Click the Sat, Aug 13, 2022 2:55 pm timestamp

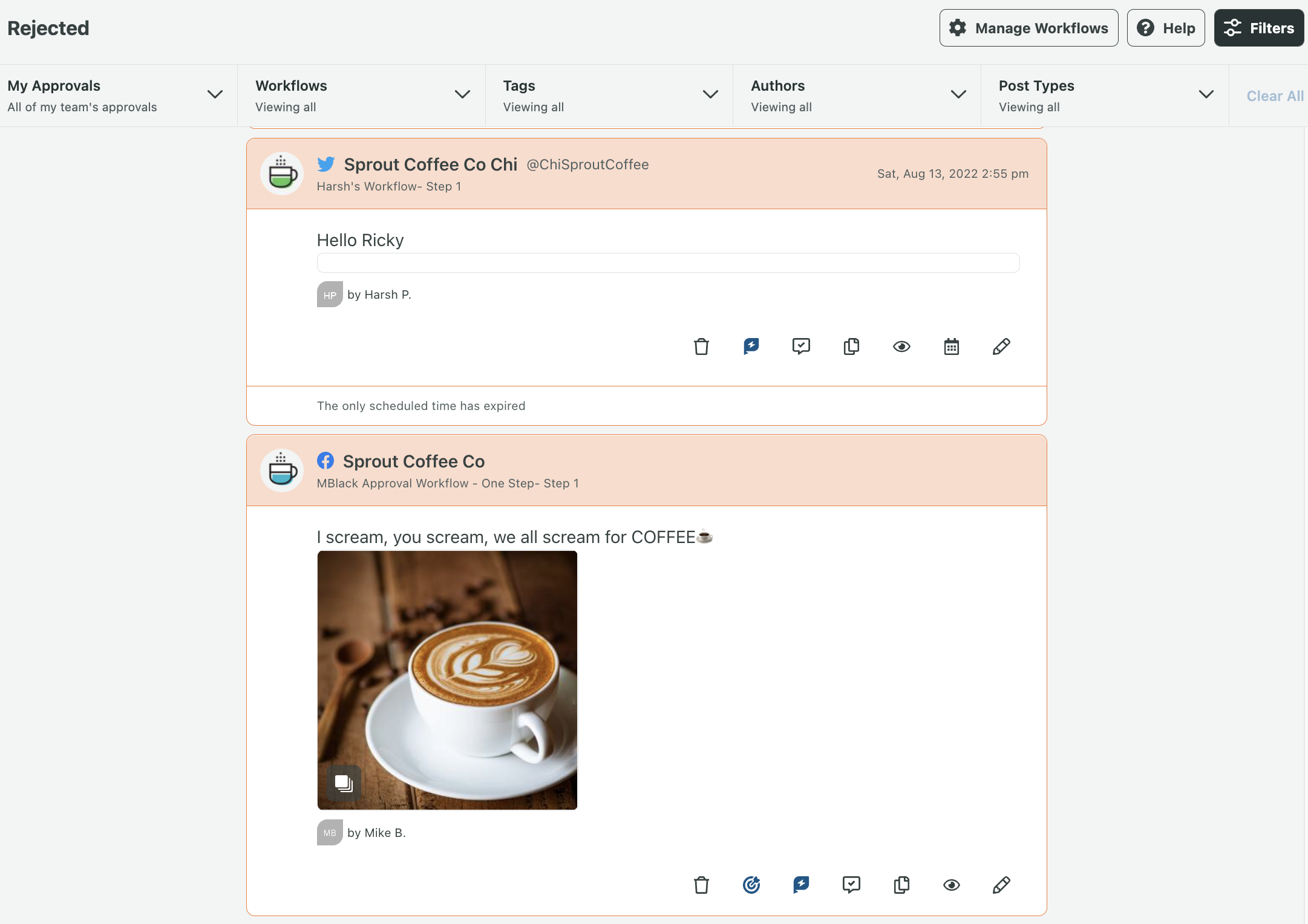point(953,174)
